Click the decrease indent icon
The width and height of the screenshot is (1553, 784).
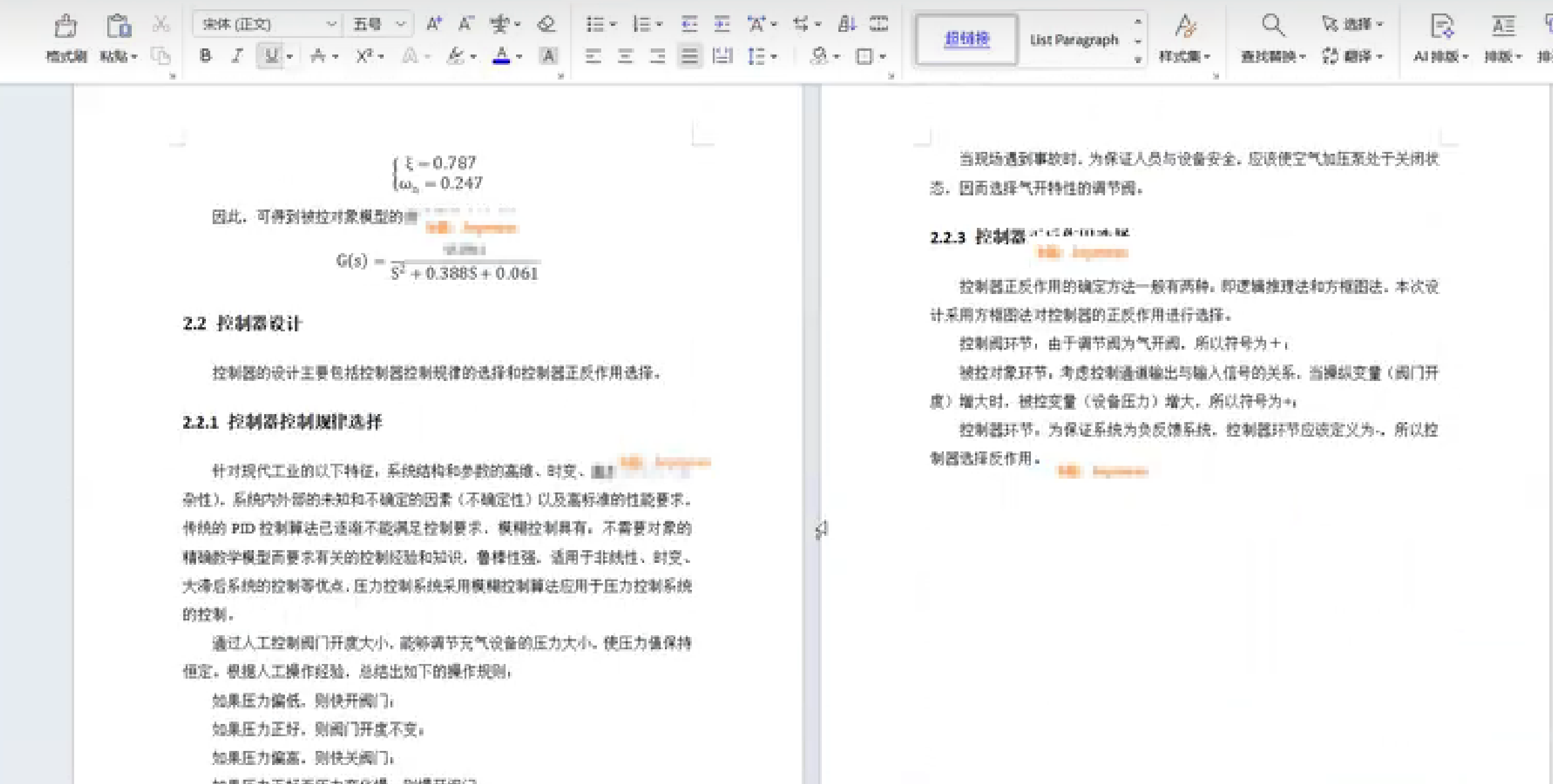coord(689,24)
